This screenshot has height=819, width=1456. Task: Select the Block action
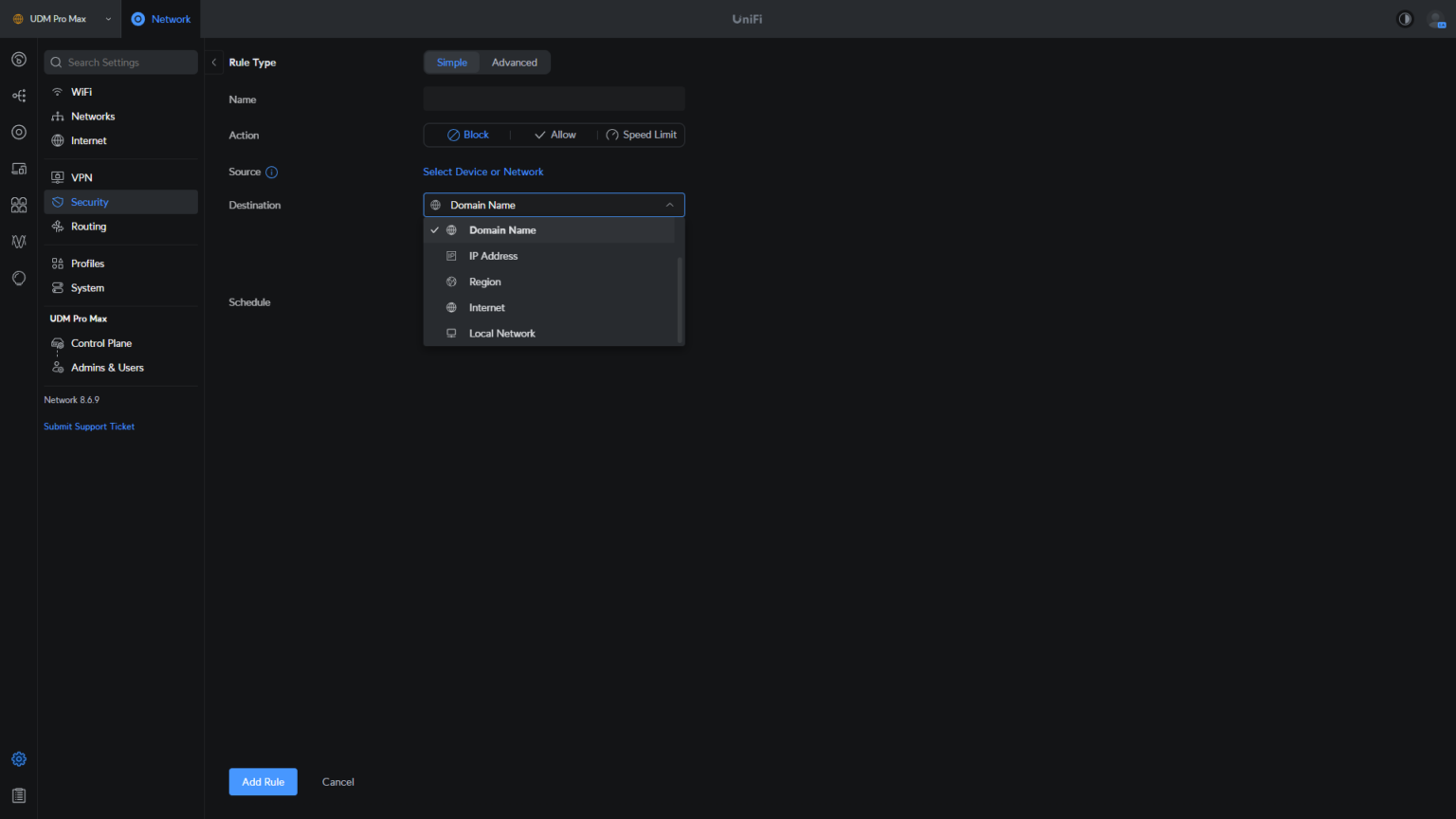click(x=466, y=135)
